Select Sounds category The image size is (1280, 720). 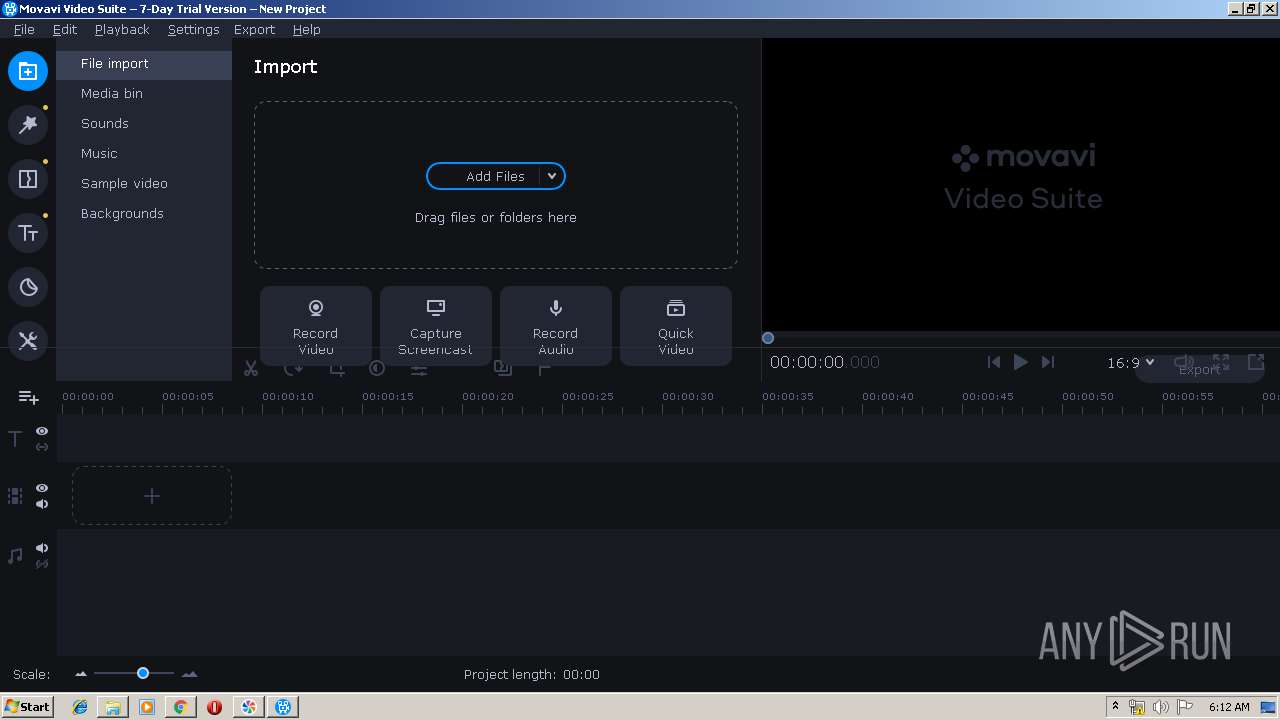click(x=144, y=124)
